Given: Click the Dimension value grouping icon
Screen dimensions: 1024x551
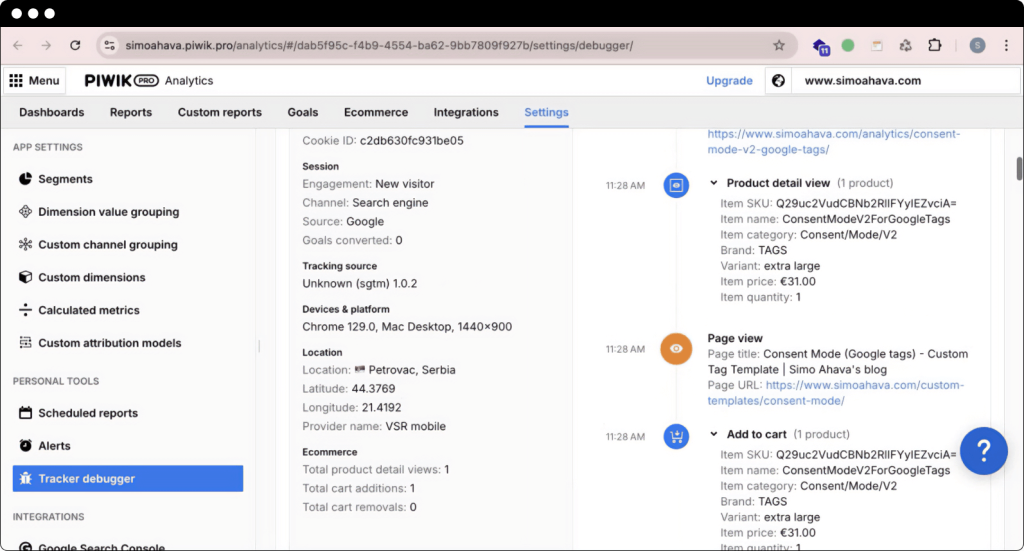Looking at the screenshot, I should coord(26,212).
